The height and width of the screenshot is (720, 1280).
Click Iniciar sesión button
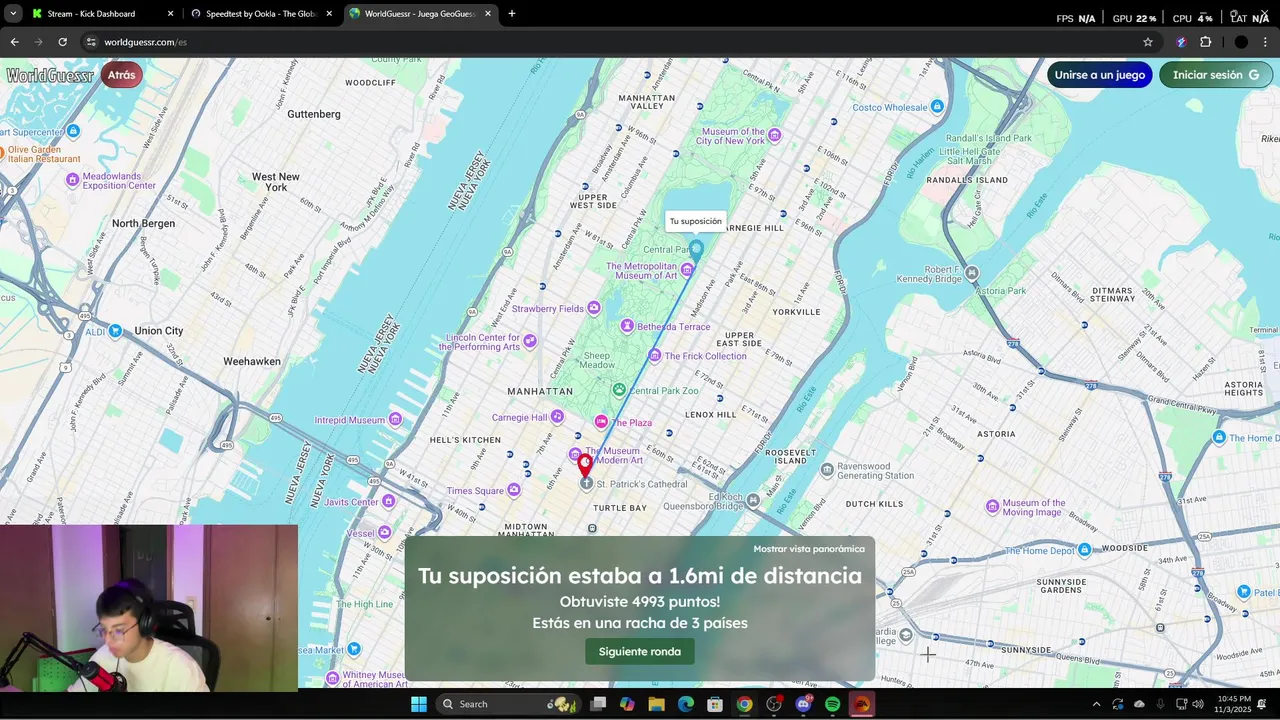(x=1216, y=75)
